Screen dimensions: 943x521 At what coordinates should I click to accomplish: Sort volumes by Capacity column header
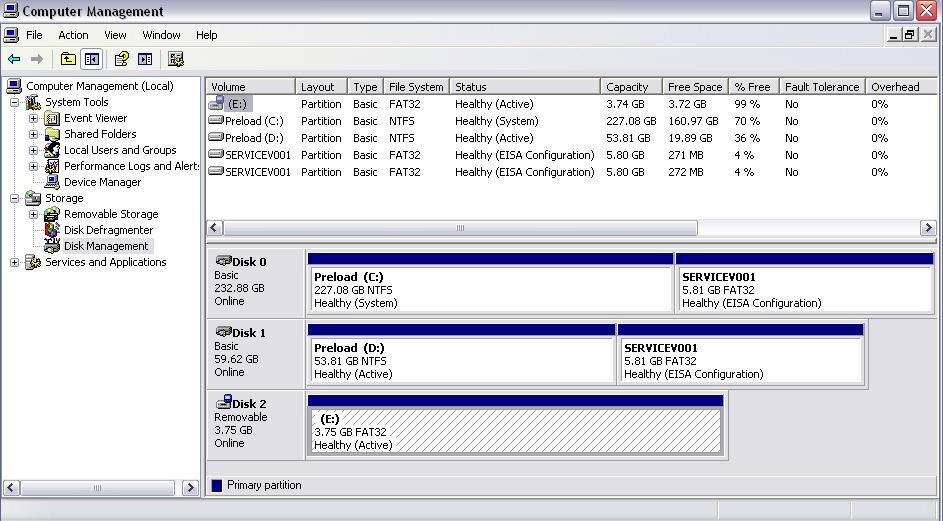click(630, 87)
